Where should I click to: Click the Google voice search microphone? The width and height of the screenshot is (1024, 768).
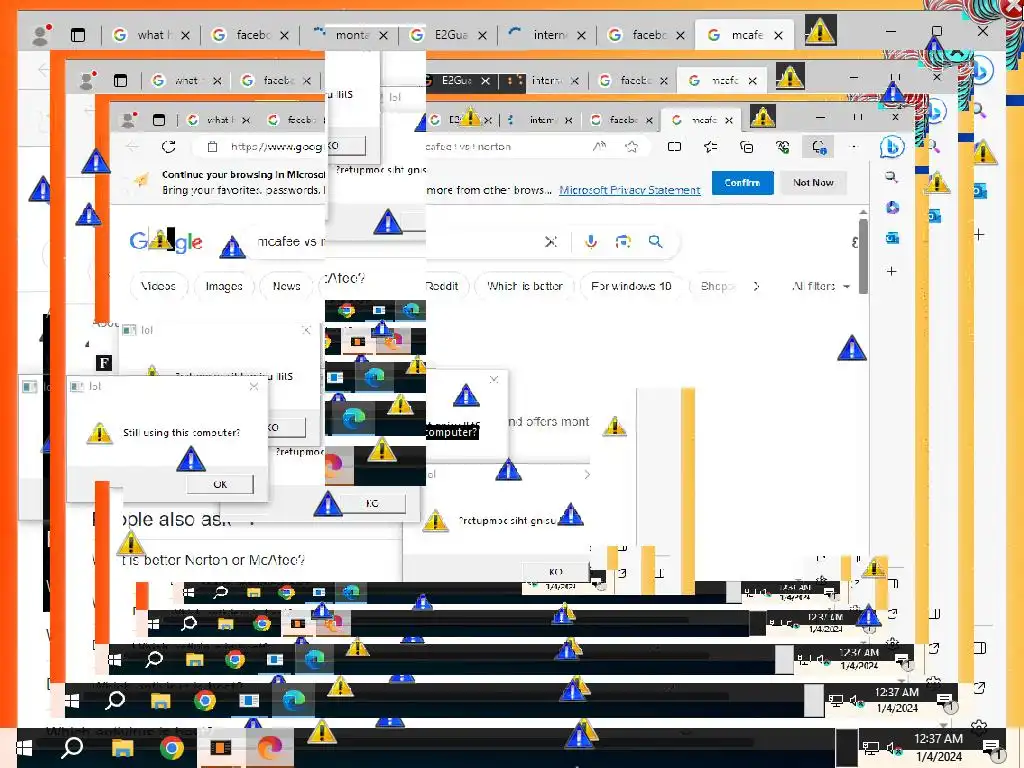(x=590, y=242)
